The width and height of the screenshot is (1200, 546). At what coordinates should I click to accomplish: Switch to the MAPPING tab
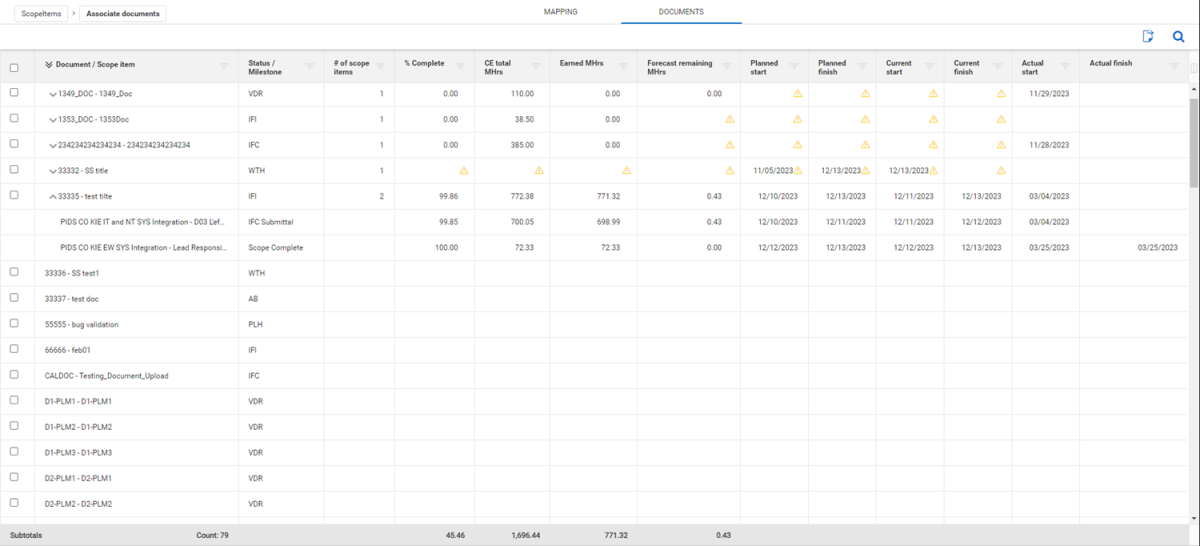560,12
